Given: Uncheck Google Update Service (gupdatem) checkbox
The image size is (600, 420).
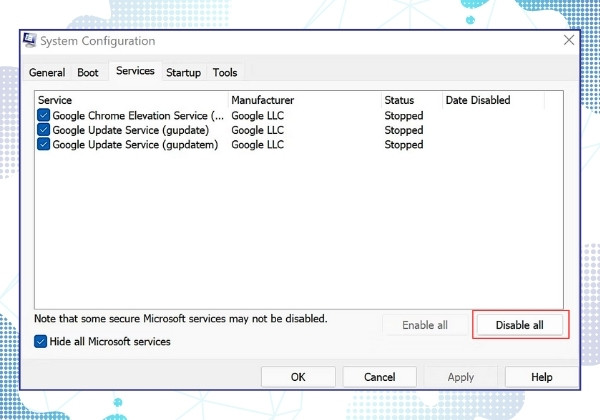Looking at the screenshot, I should [44, 144].
